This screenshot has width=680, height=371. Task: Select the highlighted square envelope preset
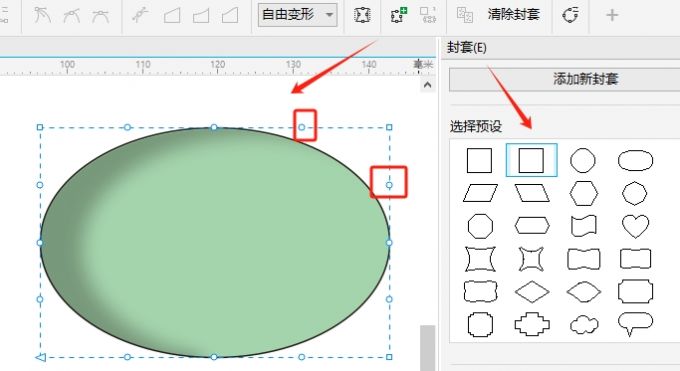point(531,160)
